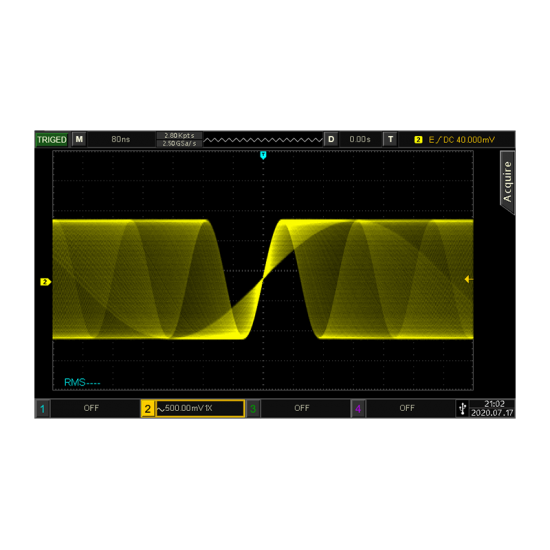Screen dimensions: 550x550
Task: Click channel 3 OFF status
Action: [302, 408]
